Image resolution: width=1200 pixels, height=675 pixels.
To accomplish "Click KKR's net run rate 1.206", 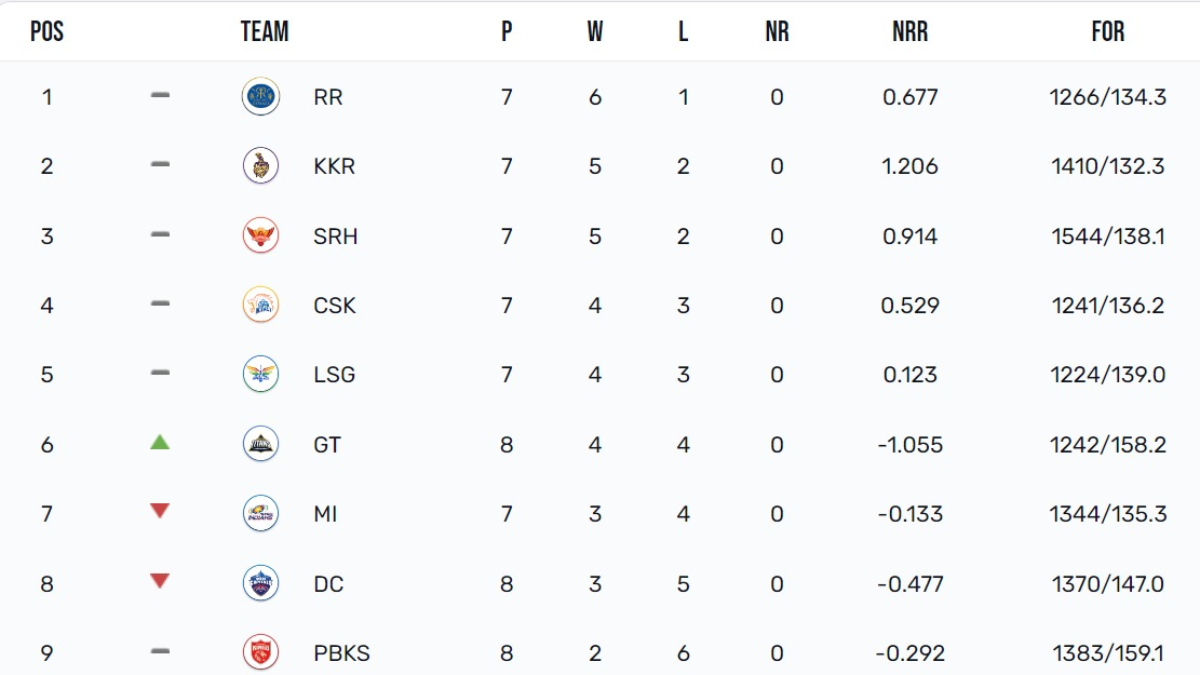I will click(x=909, y=166).
